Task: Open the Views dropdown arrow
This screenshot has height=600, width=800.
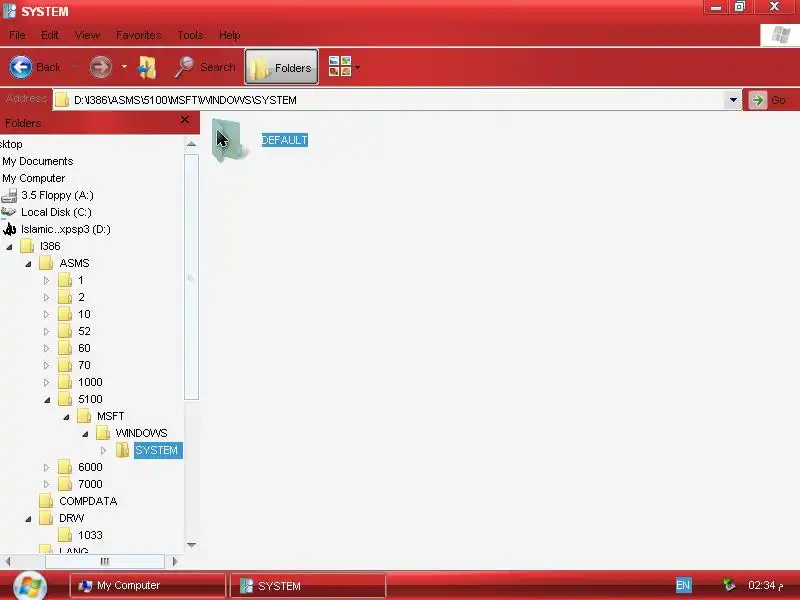Action: (x=357, y=67)
